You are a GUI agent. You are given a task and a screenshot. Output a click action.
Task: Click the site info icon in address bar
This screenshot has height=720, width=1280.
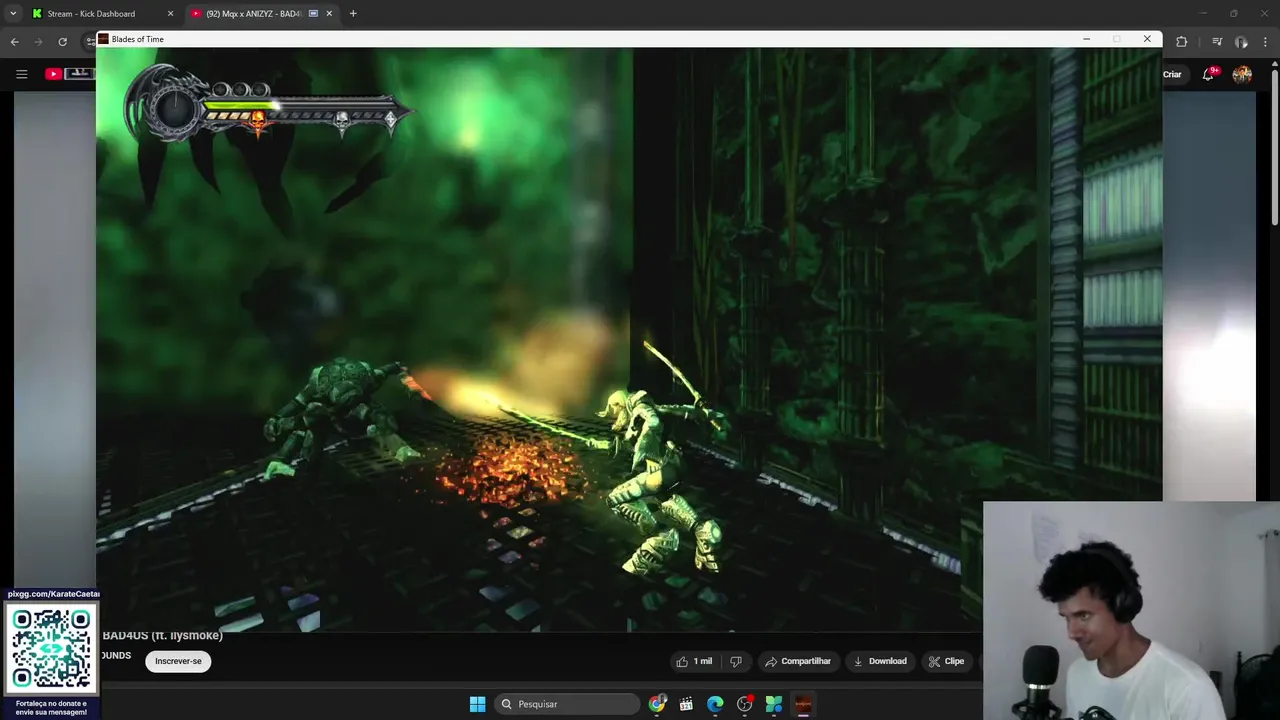(x=90, y=42)
